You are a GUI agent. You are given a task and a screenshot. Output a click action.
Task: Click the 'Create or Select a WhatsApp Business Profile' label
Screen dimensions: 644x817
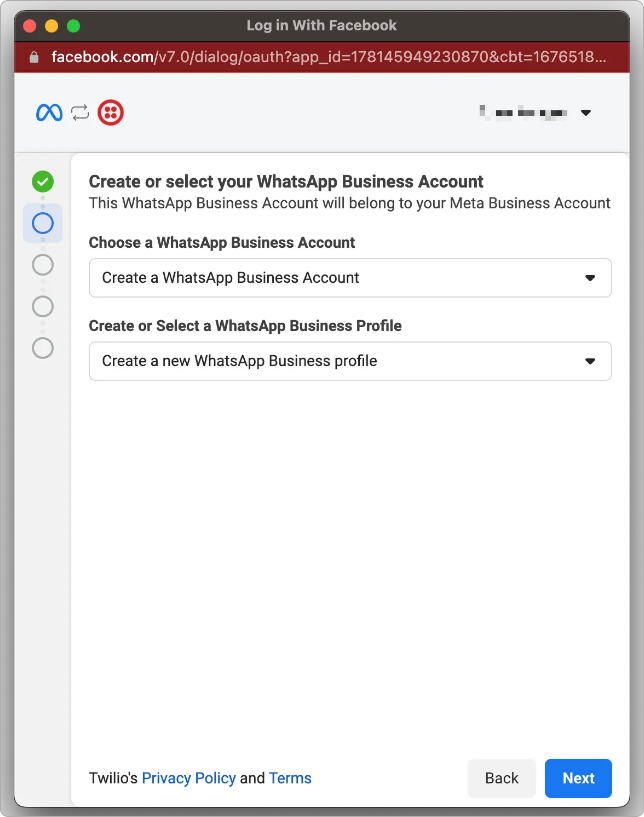click(245, 326)
